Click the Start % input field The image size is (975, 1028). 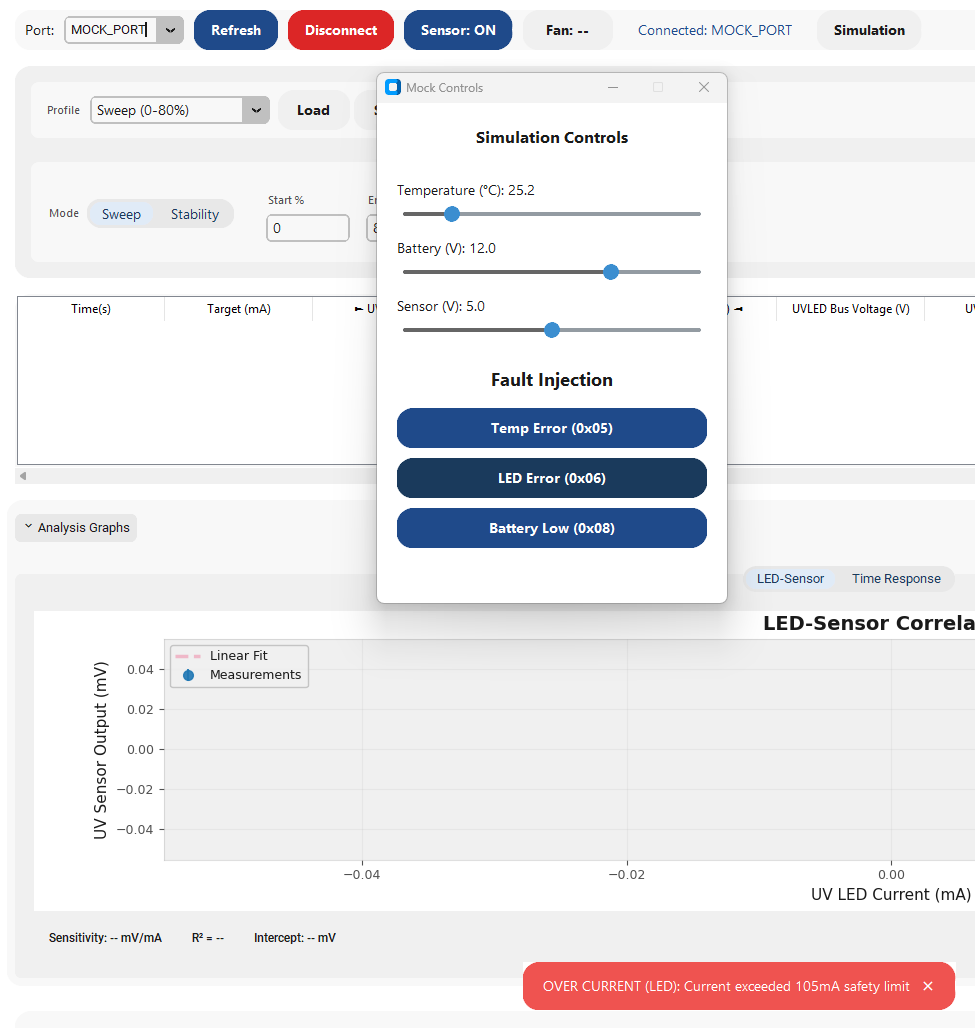308,228
